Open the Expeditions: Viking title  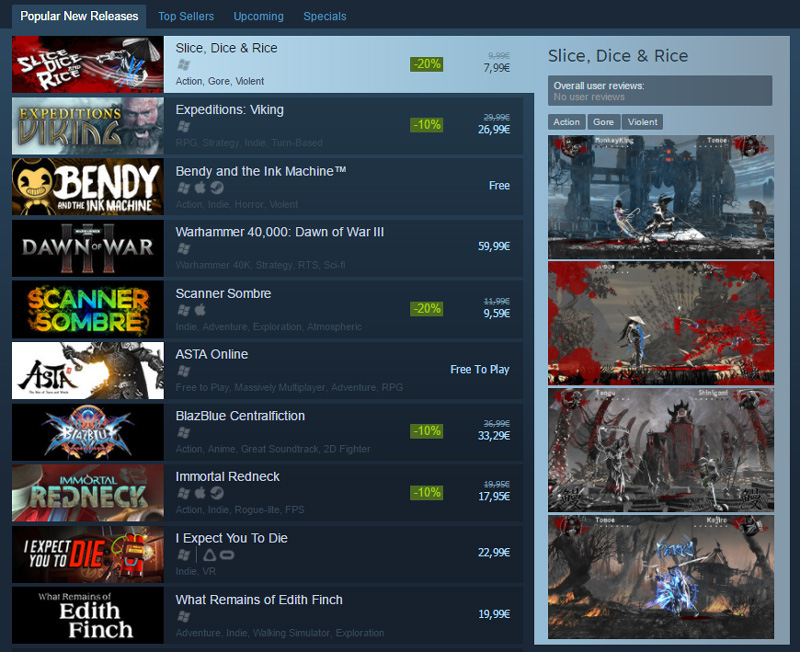(x=230, y=110)
